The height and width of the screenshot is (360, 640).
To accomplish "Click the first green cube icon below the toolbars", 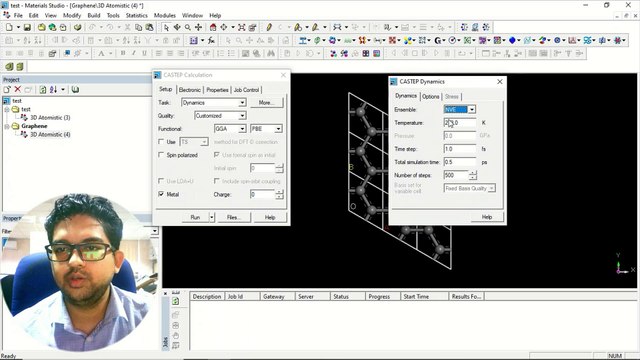I will 9,67.
